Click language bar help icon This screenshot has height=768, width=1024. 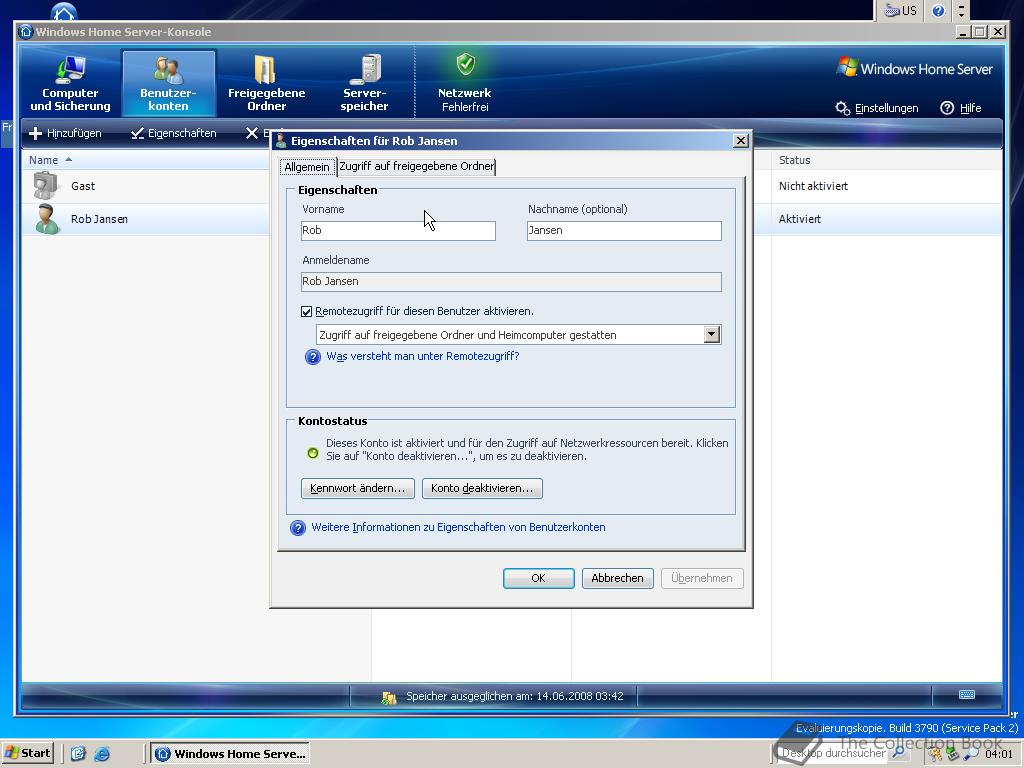tap(938, 10)
